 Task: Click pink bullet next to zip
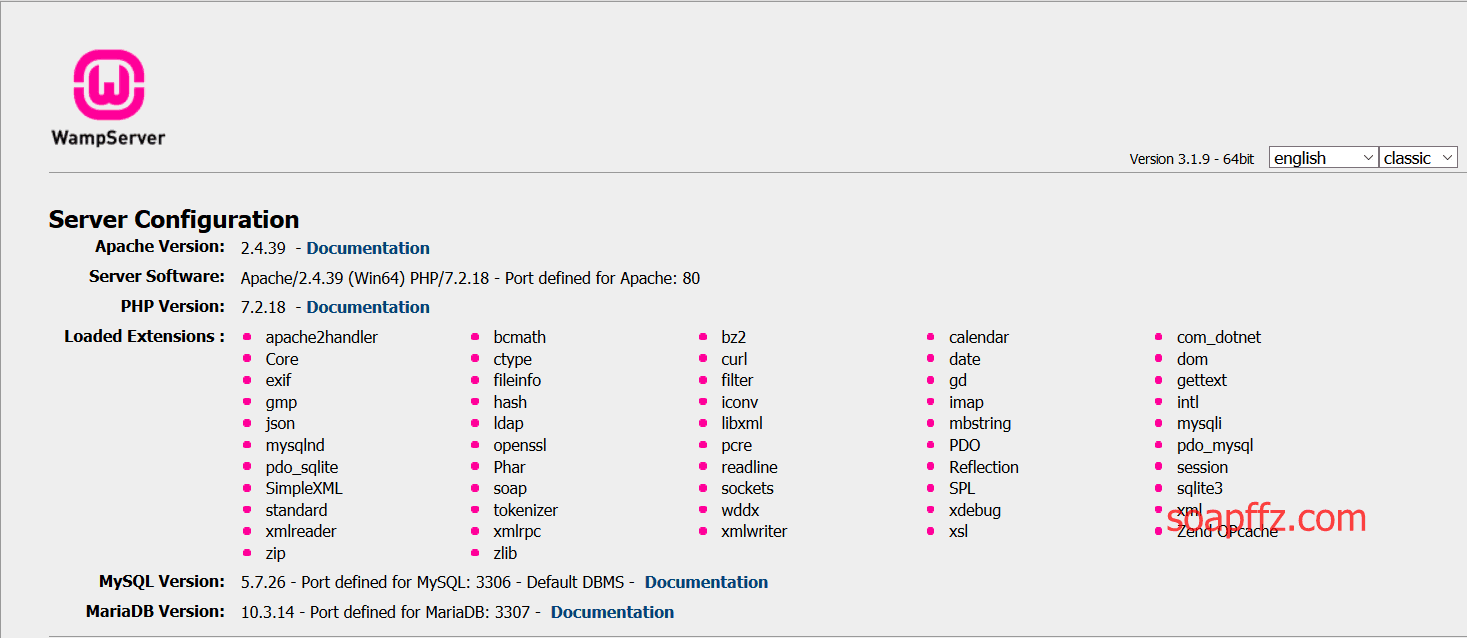[x=247, y=553]
